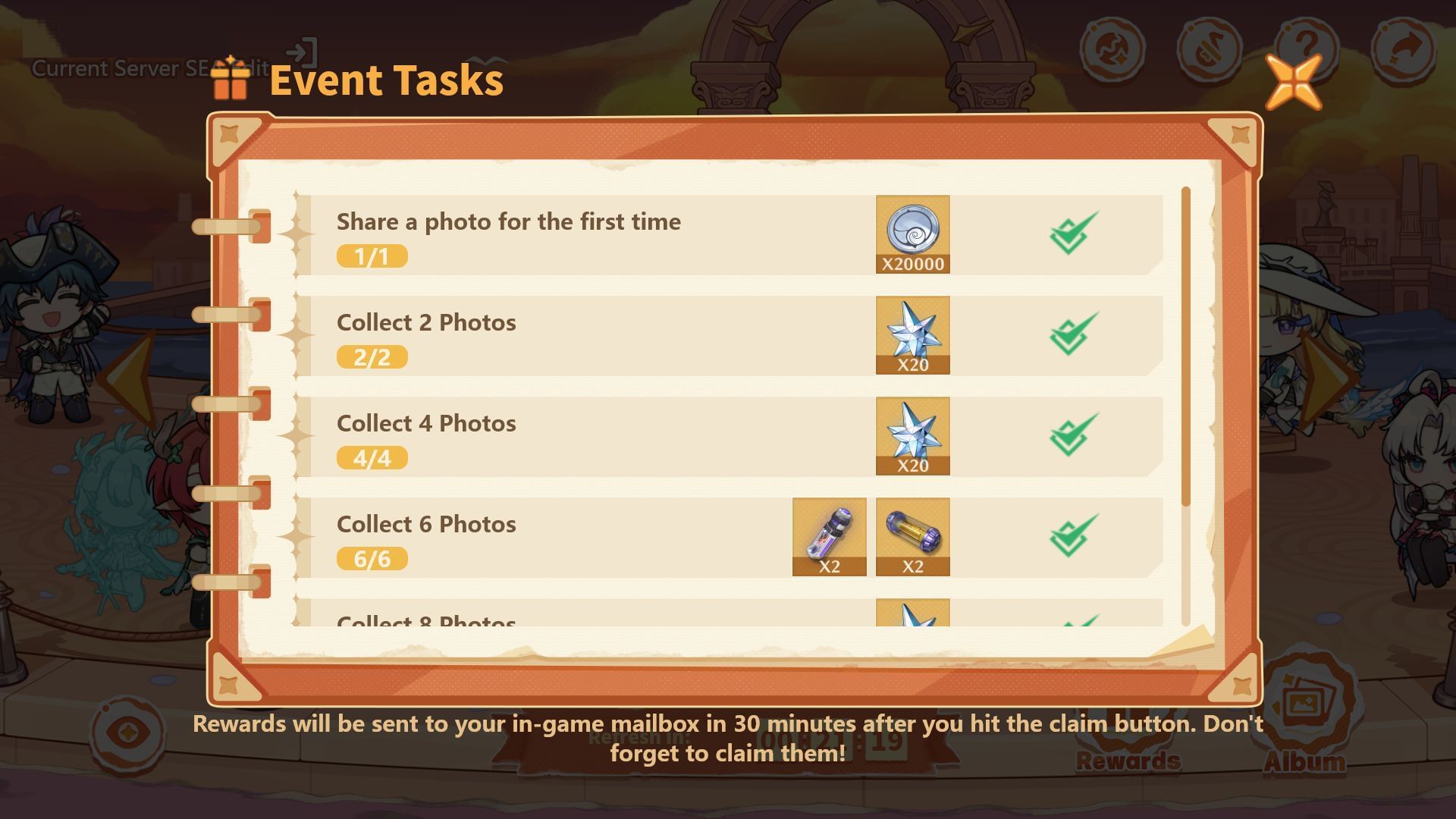
Task: Toggle checkmark for Share a photo task
Action: click(1073, 233)
